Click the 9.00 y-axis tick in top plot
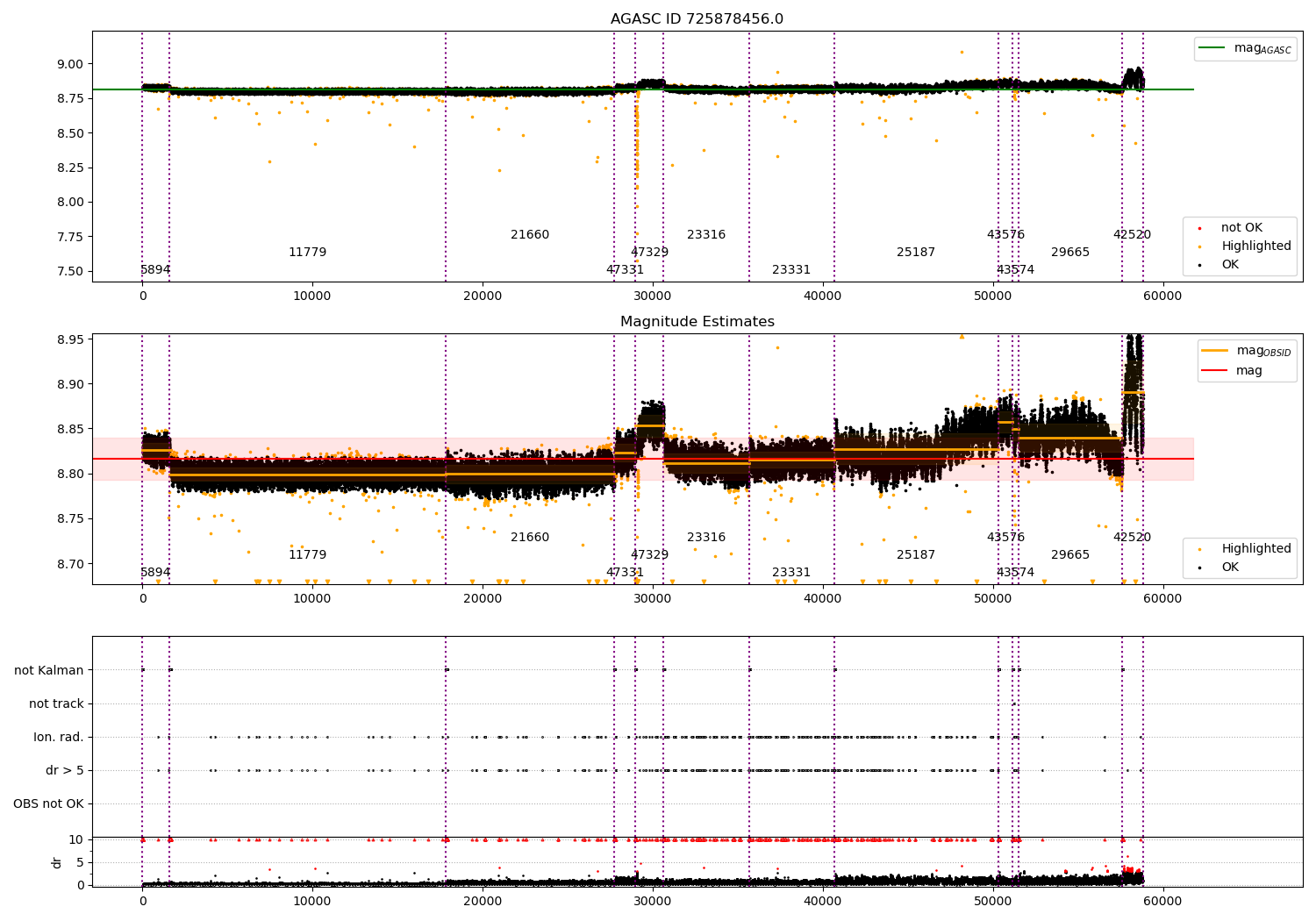The height and width of the screenshot is (921, 1316). [x=69, y=64]
